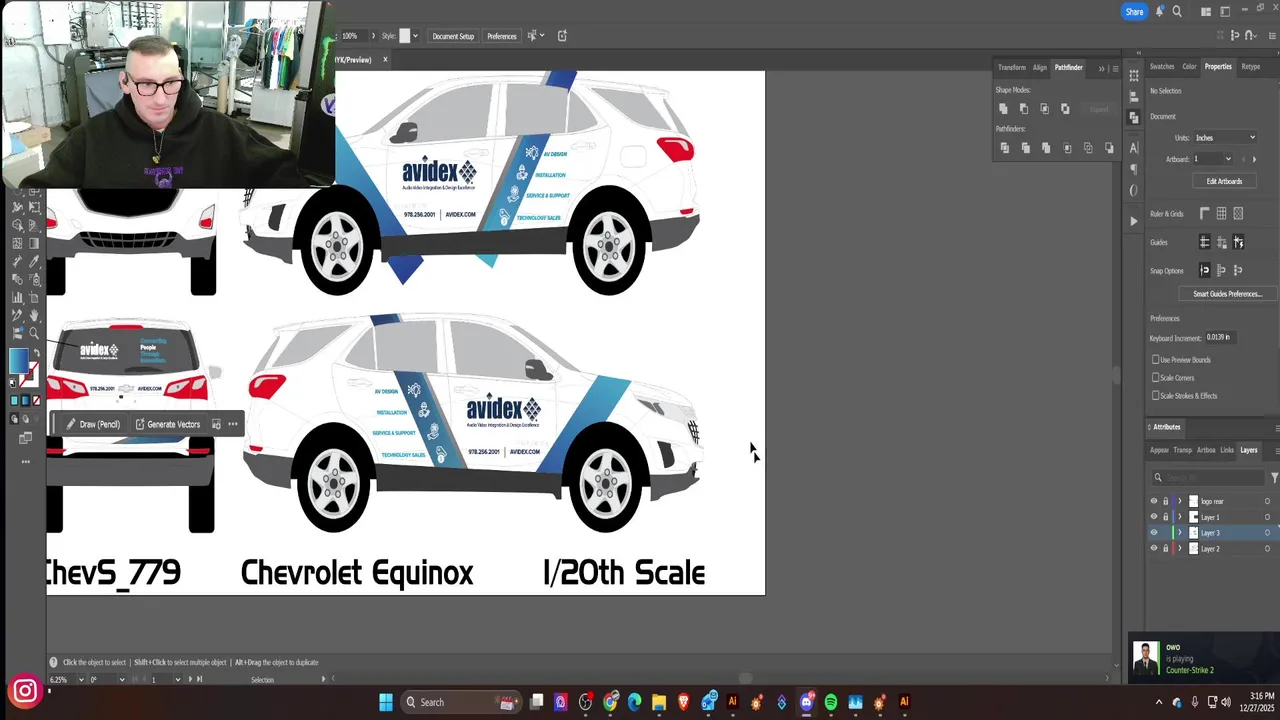Open Edit Toolbar three-dots at toolbar bottom
The image size is (1280, 720).
26,461
